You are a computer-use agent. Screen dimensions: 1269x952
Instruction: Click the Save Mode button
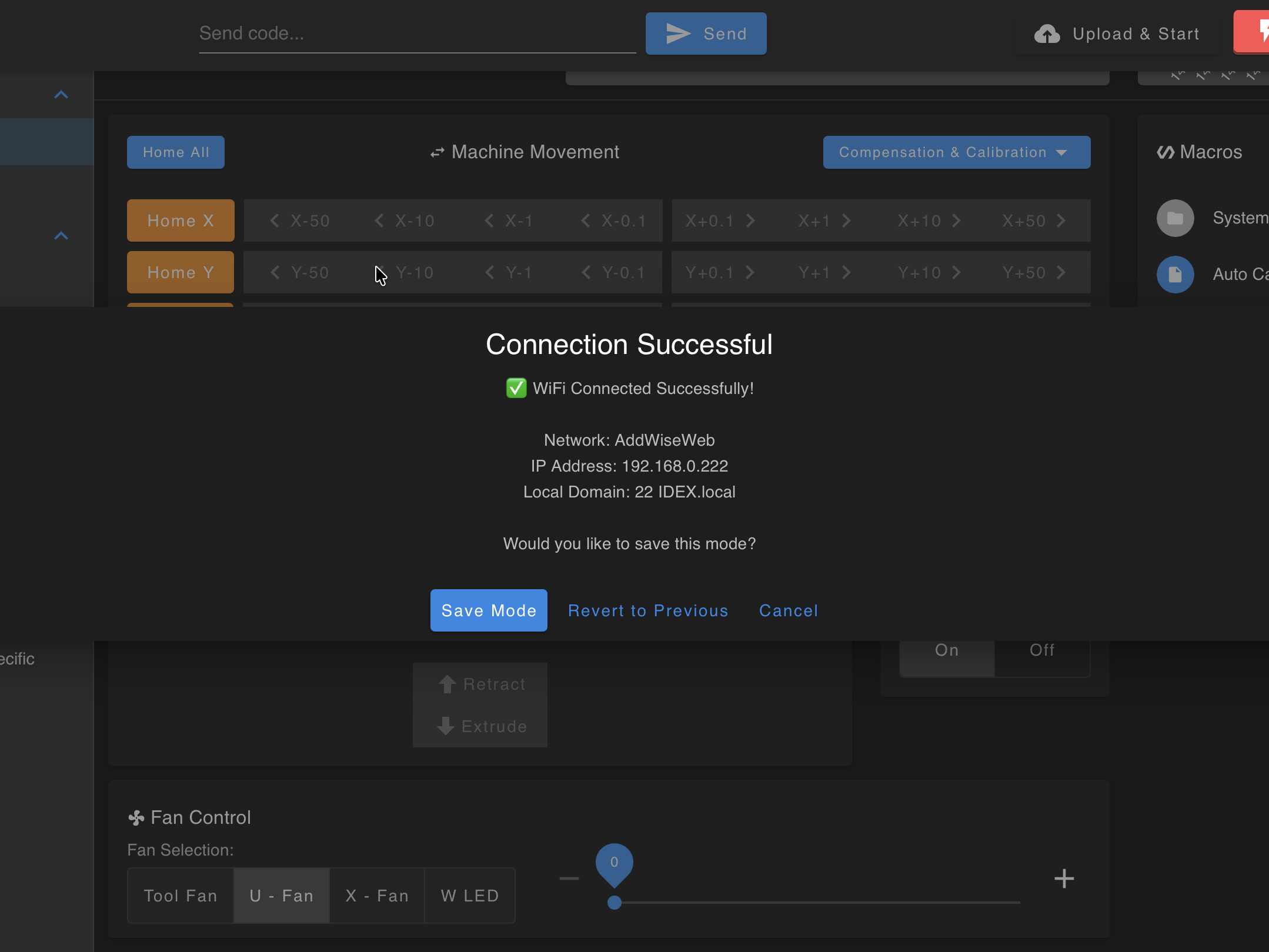[489, 610]
